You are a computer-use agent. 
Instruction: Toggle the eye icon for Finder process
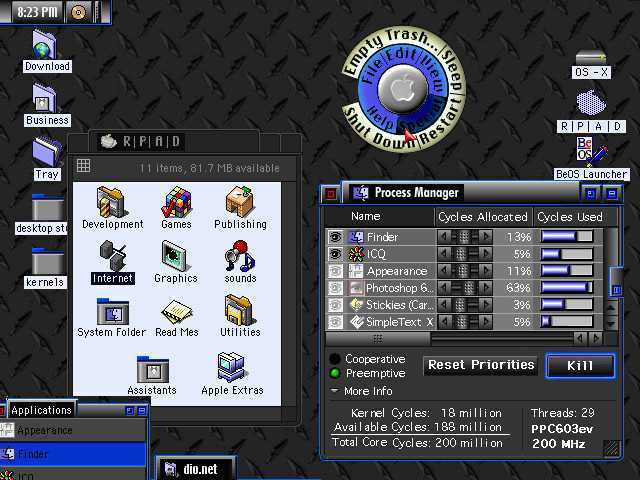336,237
